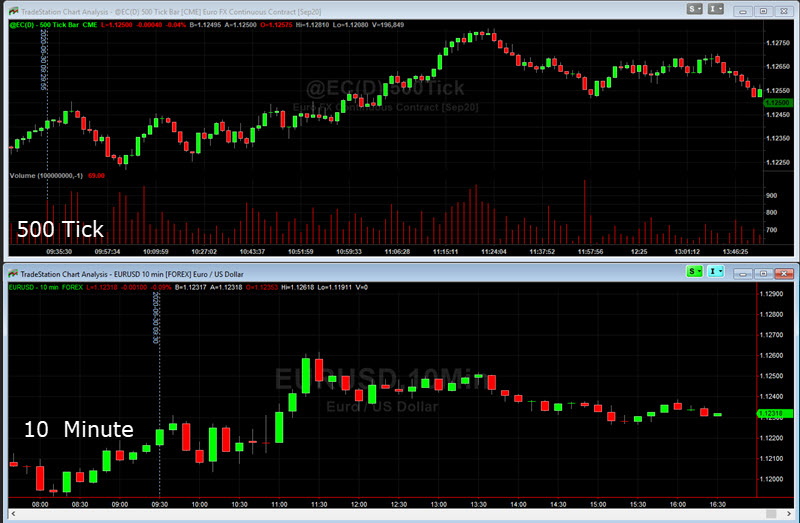Maximize the @EC(D) 500 Tick chart window

(x=764, y=11)
